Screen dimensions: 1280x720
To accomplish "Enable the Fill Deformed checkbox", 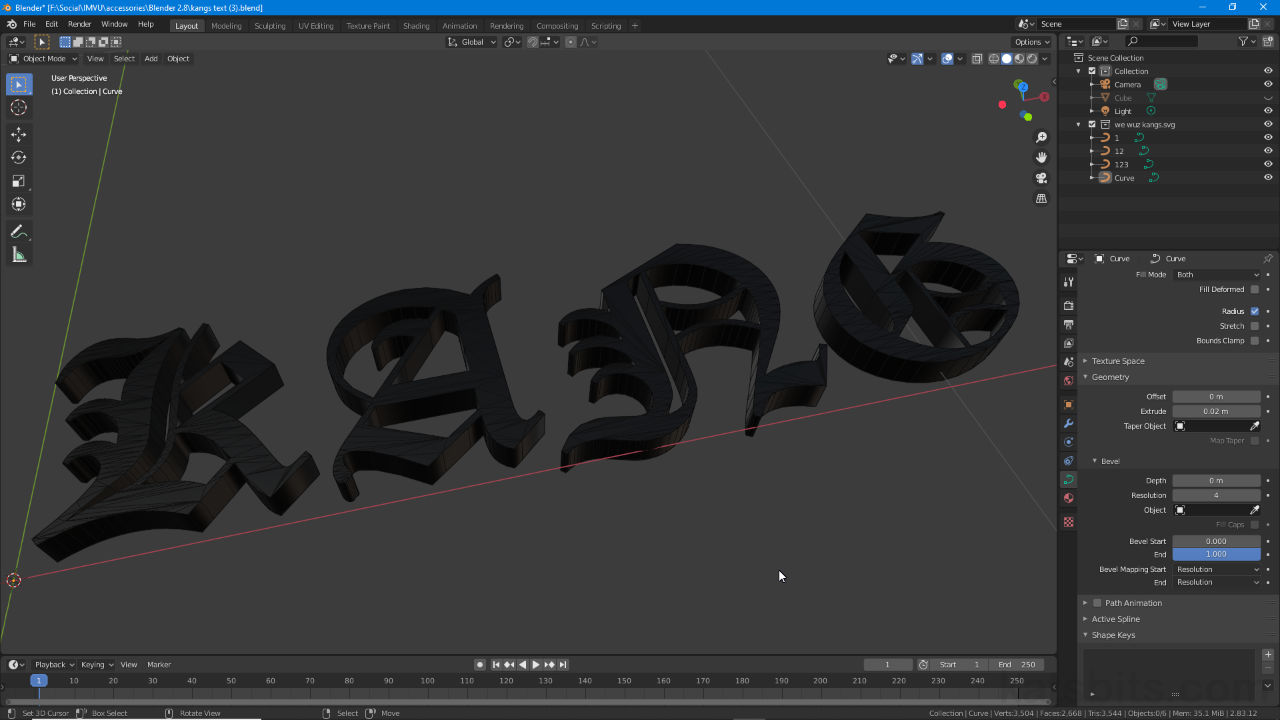I will coord(1255,290).
